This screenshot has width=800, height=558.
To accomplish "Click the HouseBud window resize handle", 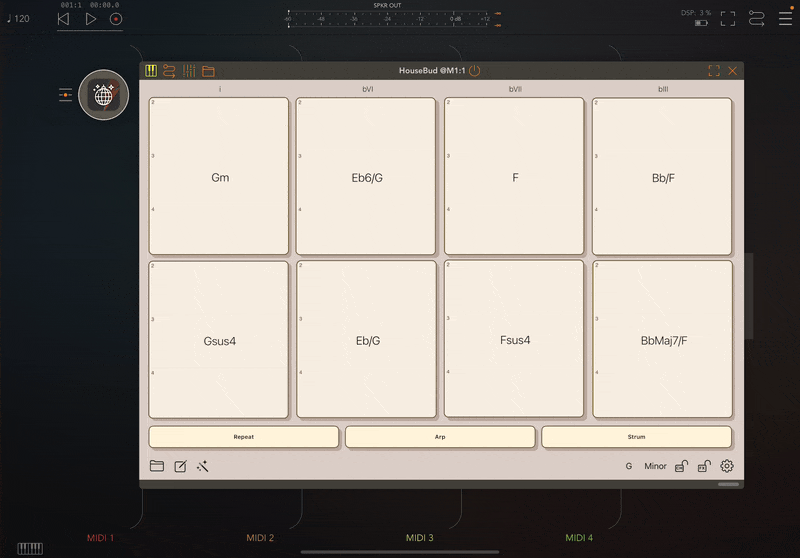I will 729,484.
